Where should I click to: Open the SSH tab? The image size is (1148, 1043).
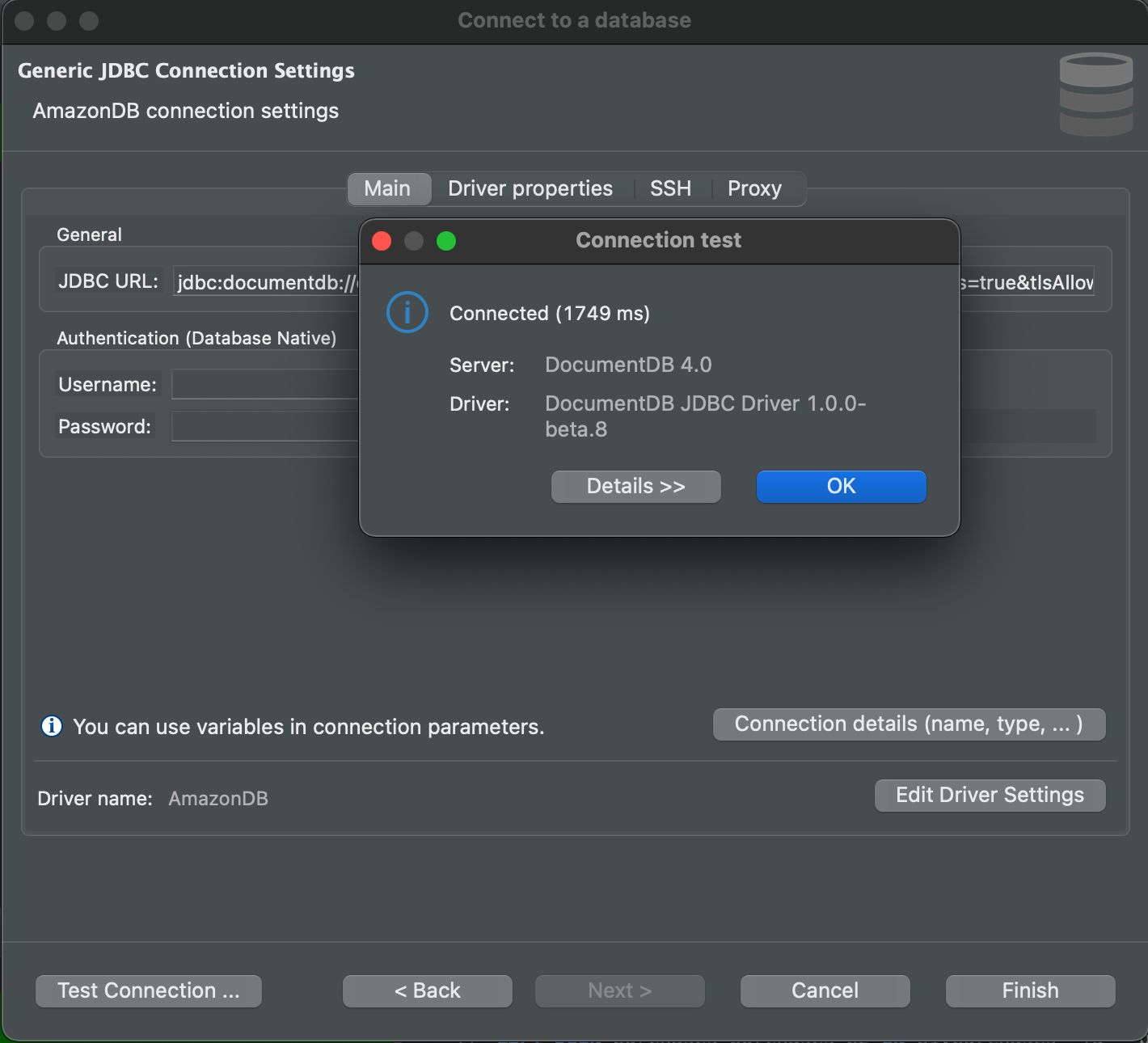(x=670, y=188)
